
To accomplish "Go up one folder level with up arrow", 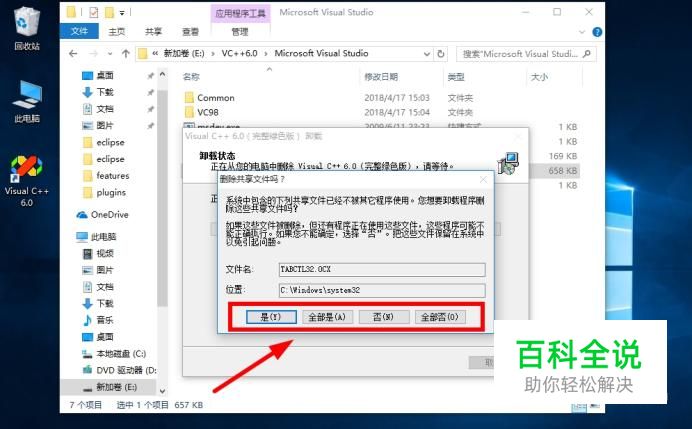I will click(x=126, y=54).
